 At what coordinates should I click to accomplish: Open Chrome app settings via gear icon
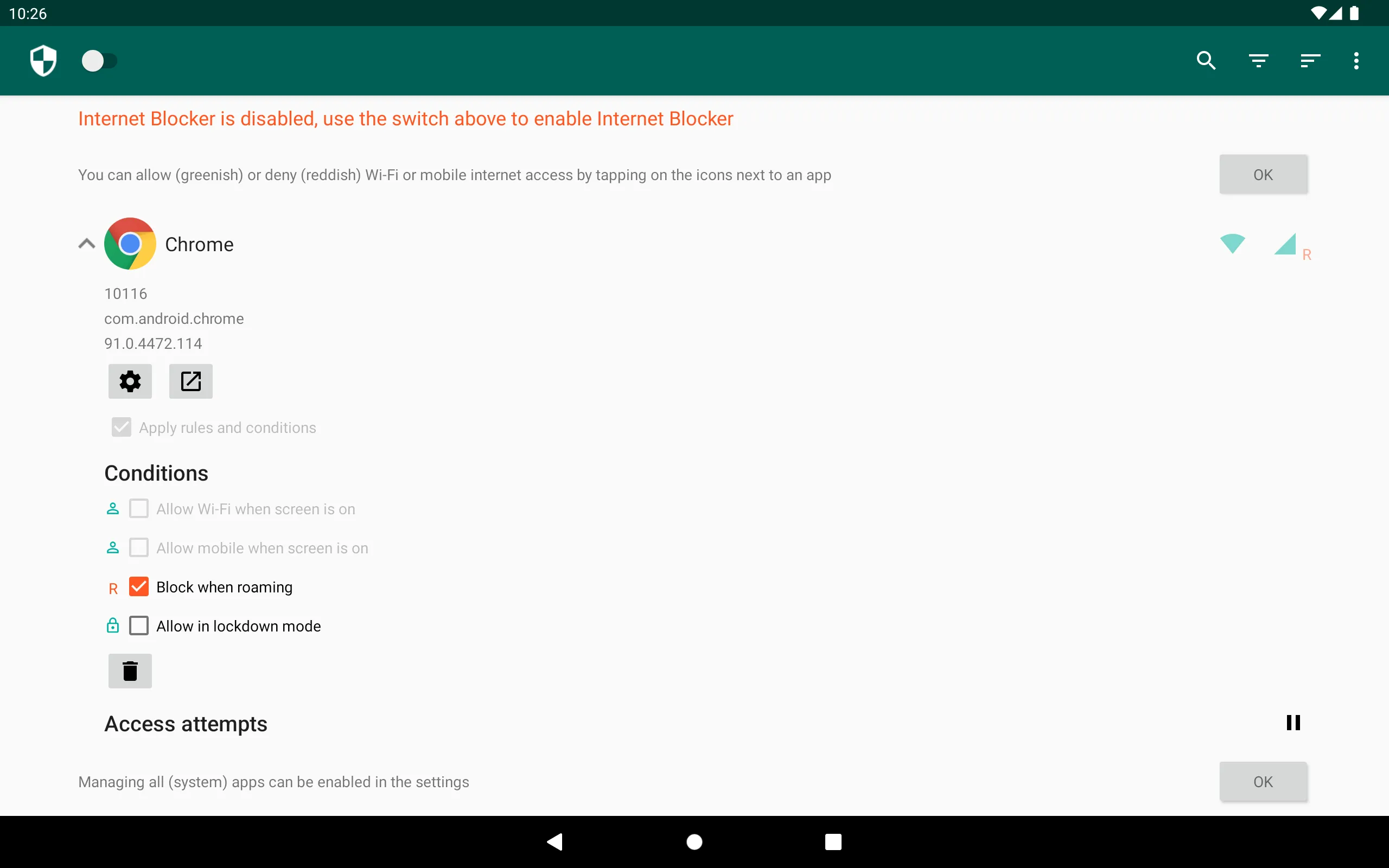pos(130,381)
